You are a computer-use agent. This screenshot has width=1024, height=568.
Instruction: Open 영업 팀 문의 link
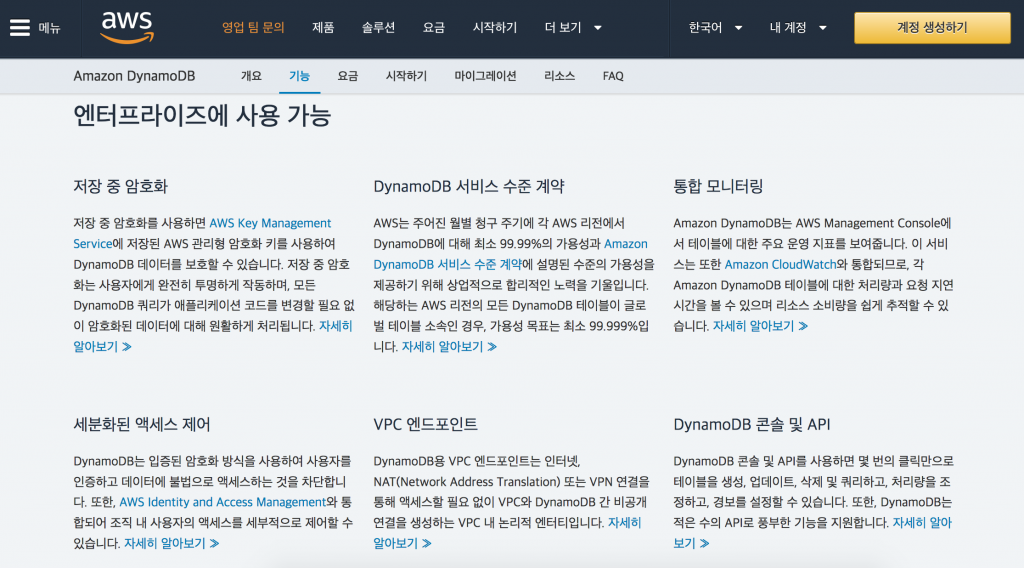point(253,27)
